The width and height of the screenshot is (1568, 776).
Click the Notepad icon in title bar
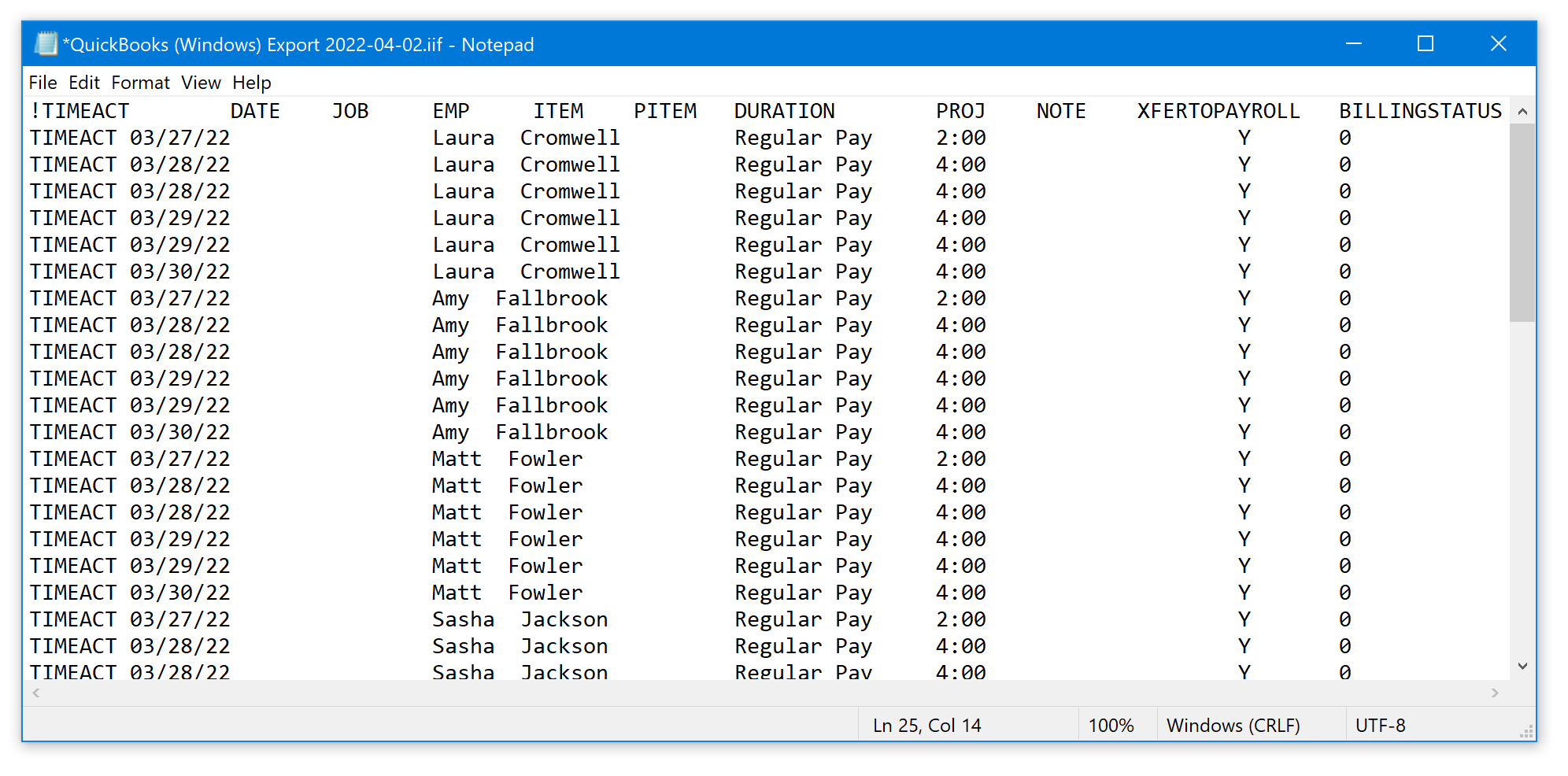tap(46, 44)
